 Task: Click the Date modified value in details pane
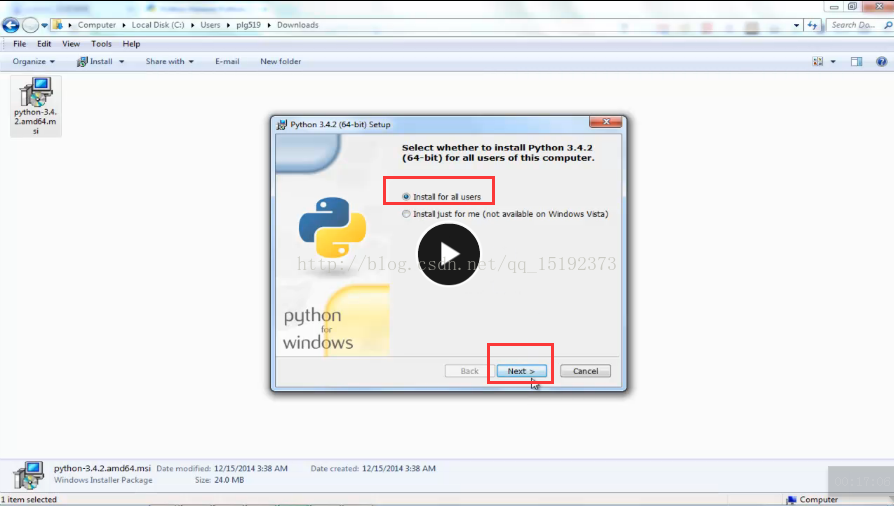click(x=251, y=468)
